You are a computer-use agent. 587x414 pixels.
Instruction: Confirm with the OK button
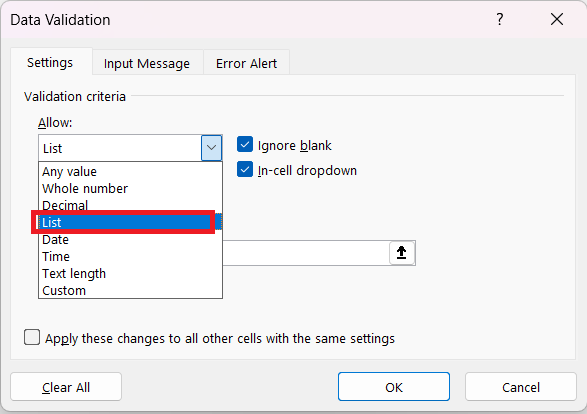coord(394,387)
